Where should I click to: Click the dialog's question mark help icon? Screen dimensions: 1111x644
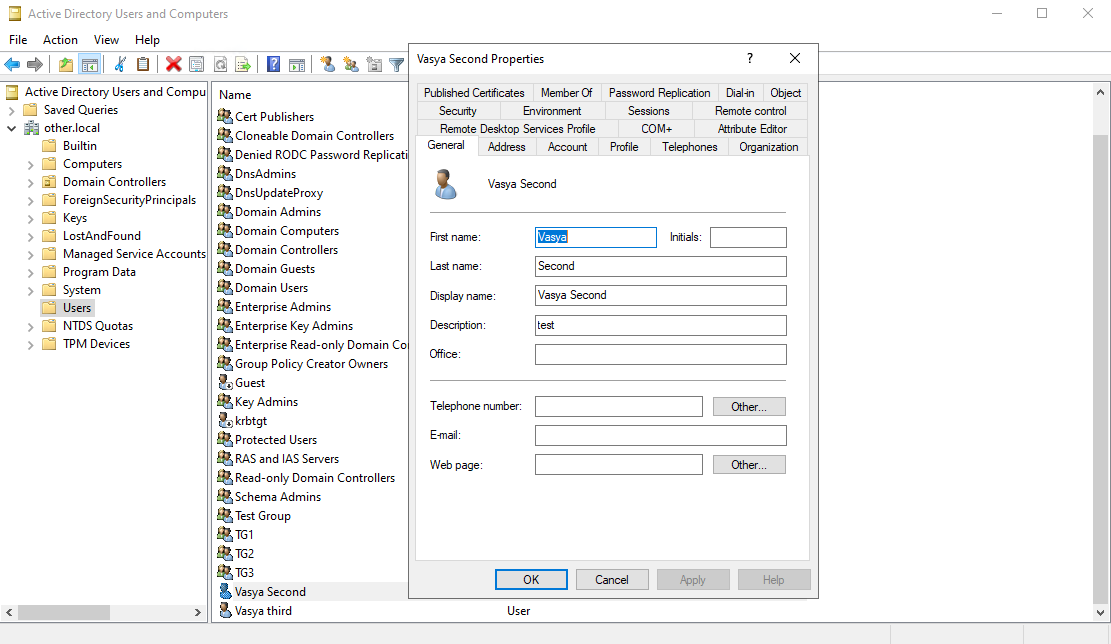coord(750,58)
